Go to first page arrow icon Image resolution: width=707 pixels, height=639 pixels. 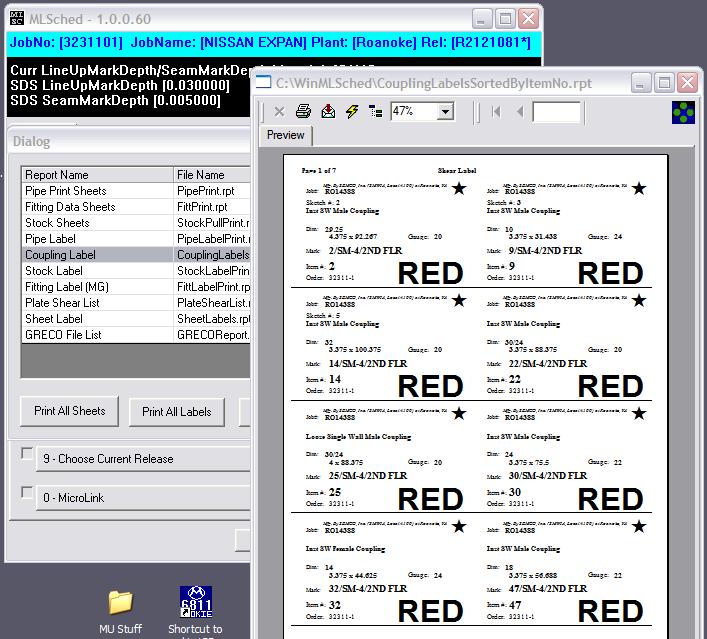tap(497, 112)
